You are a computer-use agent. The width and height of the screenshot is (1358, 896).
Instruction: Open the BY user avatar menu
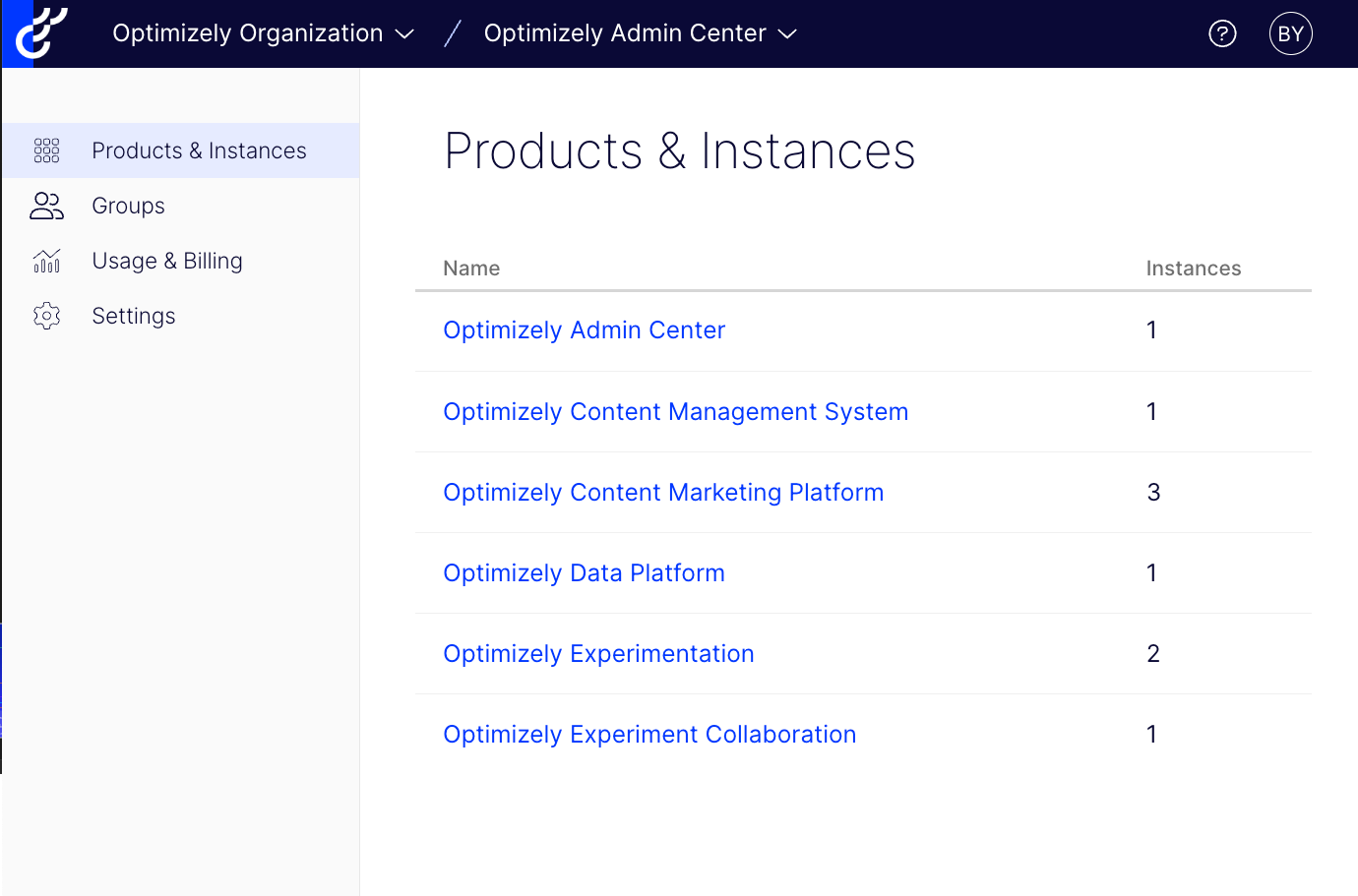(x=1290, y=32)
